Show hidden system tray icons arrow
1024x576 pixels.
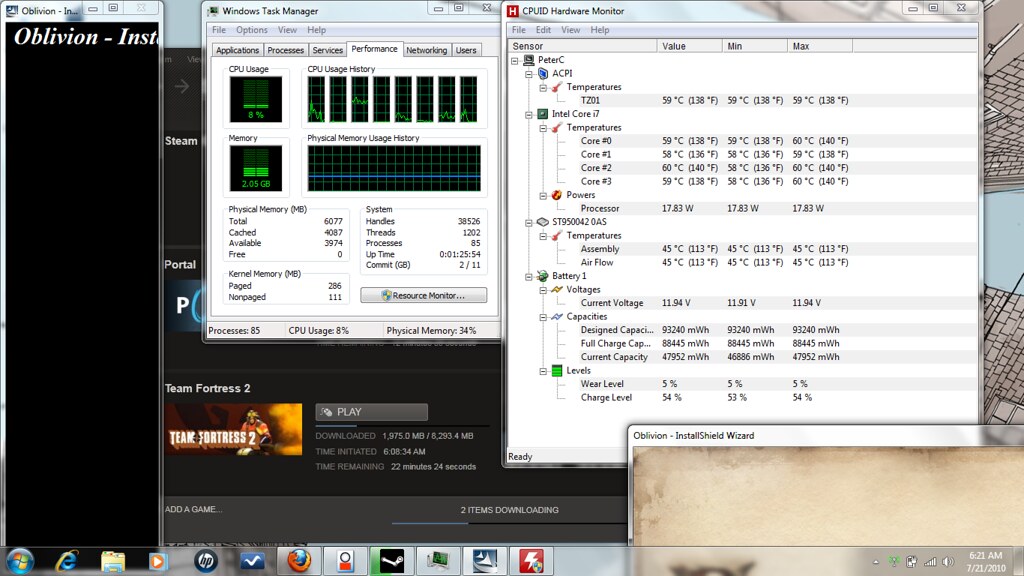[876, 562]
